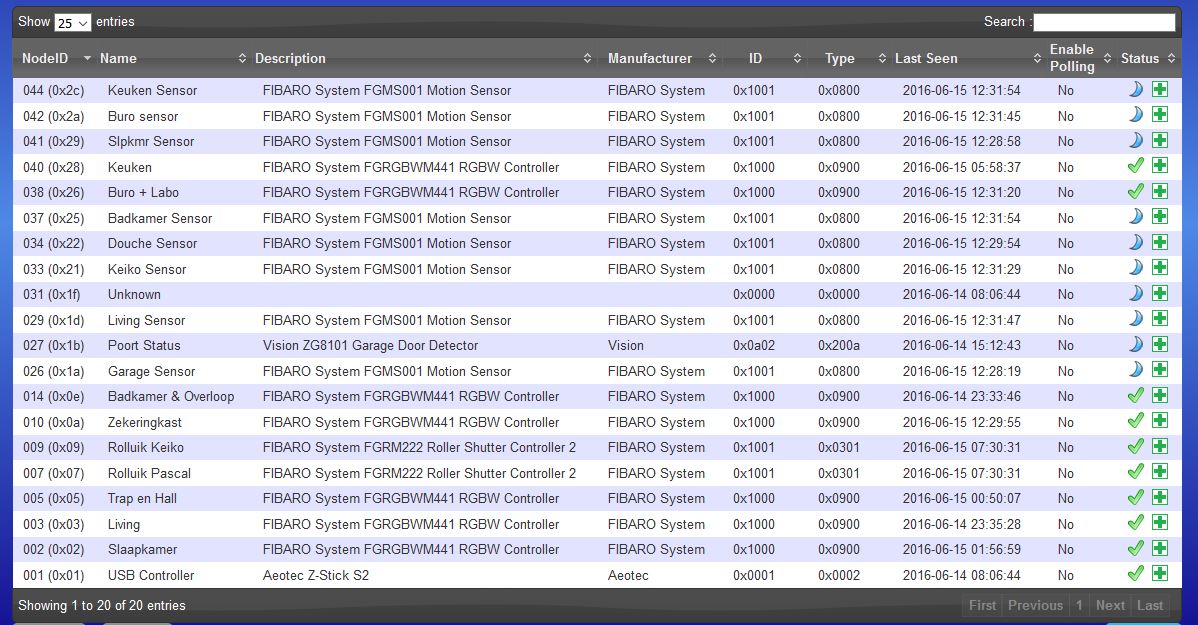Click checkmark icon for Slaapkamer row

pos(1136,548)
